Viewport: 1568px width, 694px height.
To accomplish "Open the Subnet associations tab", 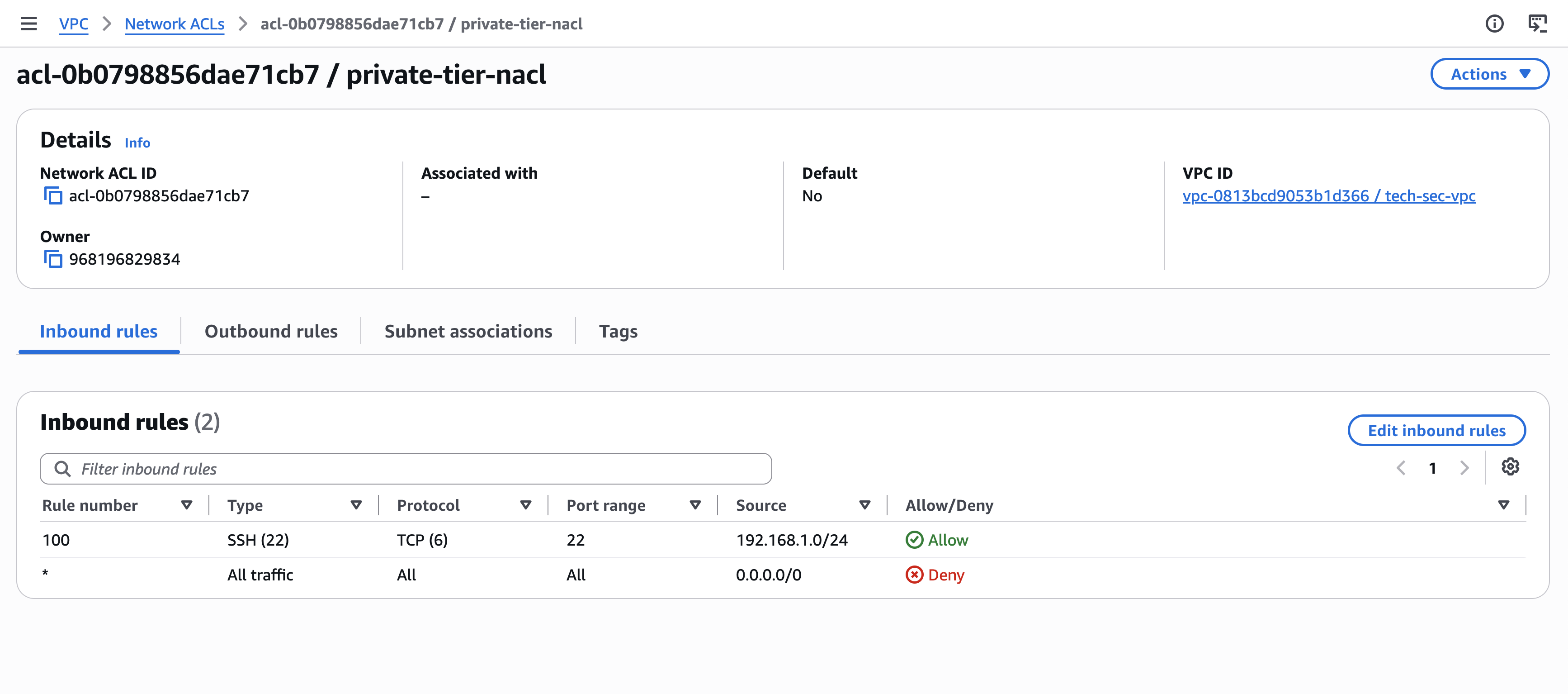I will coord(468,332).
